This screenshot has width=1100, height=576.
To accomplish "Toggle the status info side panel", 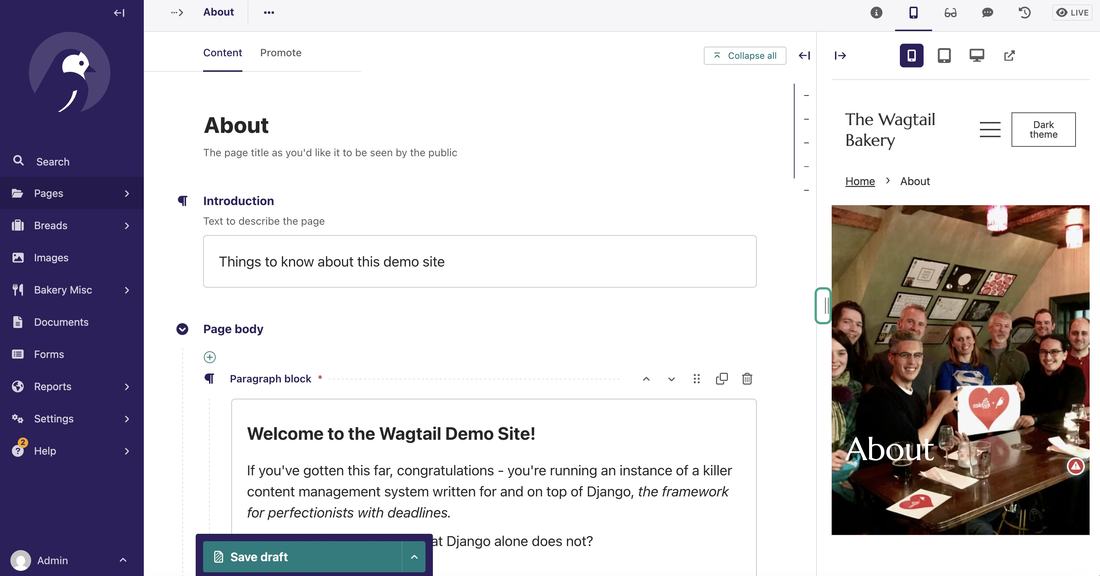I will [x=876, y=13].
